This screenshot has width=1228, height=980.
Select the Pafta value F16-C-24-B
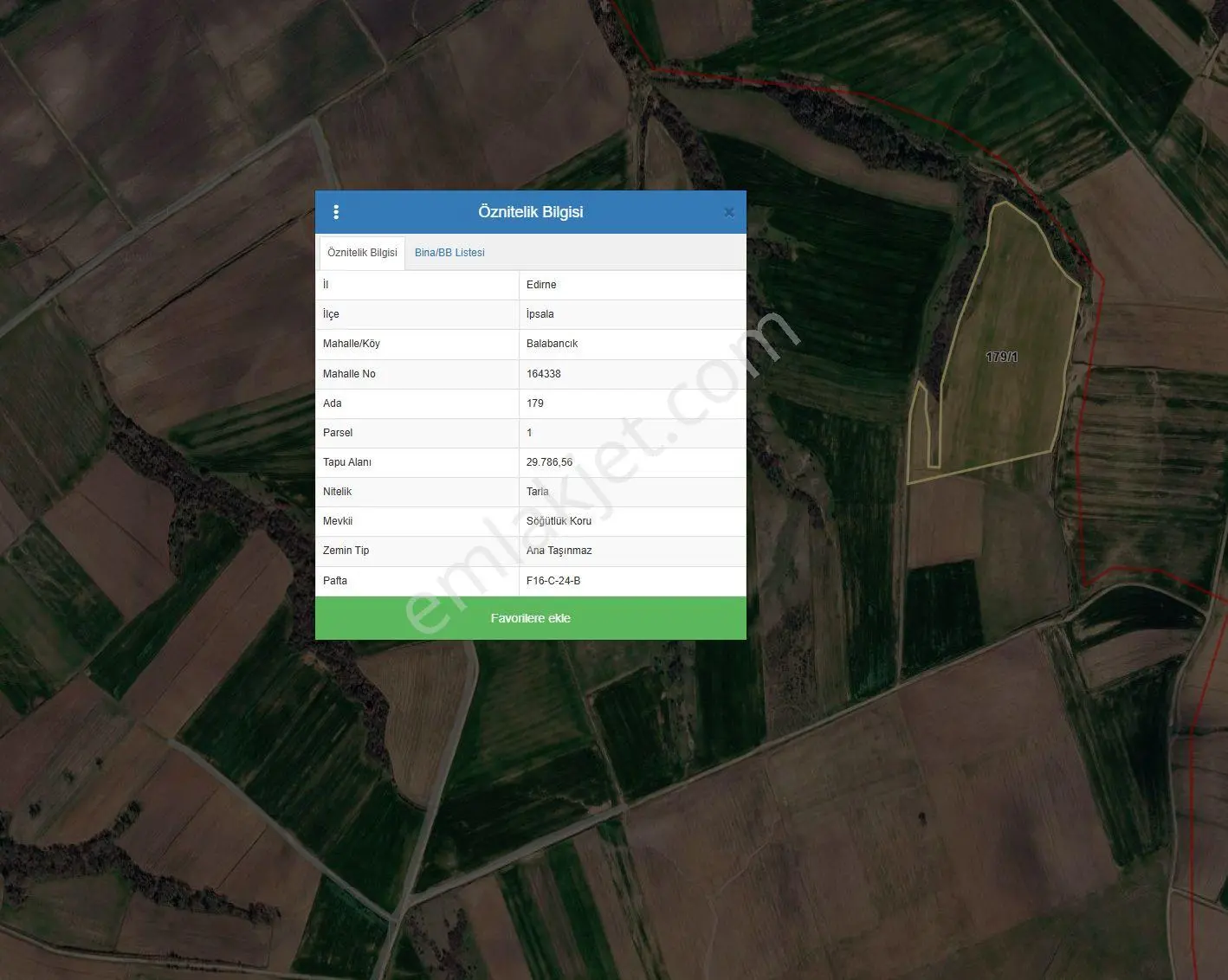(553, 581)
